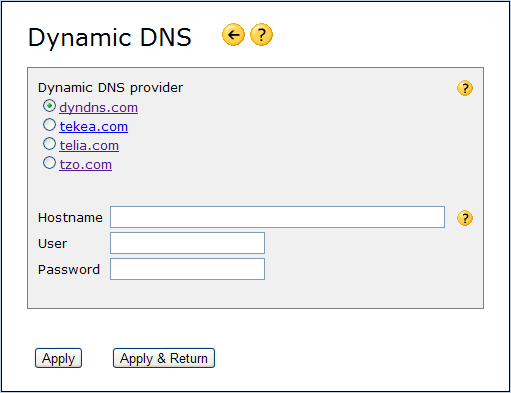Select the dyndns.com radio button
The image size is (511, 393).
click(x=49, y=106)
